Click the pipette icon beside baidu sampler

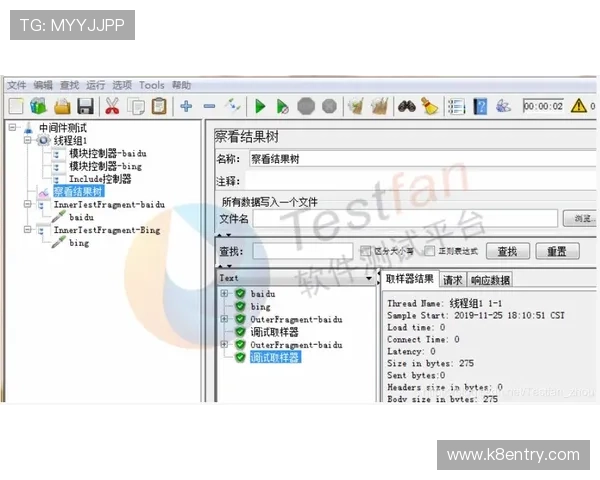[59, 217]
